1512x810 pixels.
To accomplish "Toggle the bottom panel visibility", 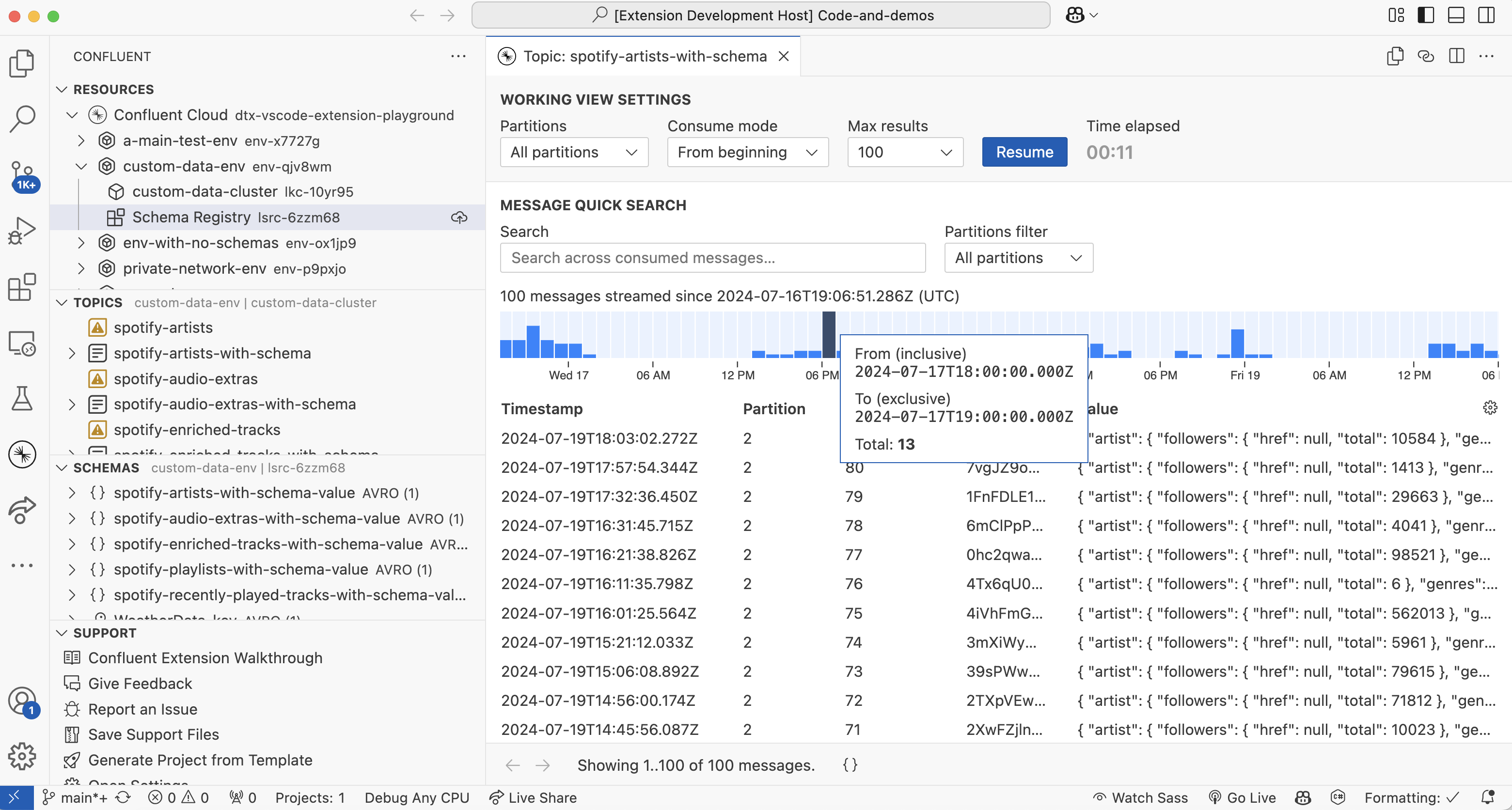I will [x=1456, y=16].
